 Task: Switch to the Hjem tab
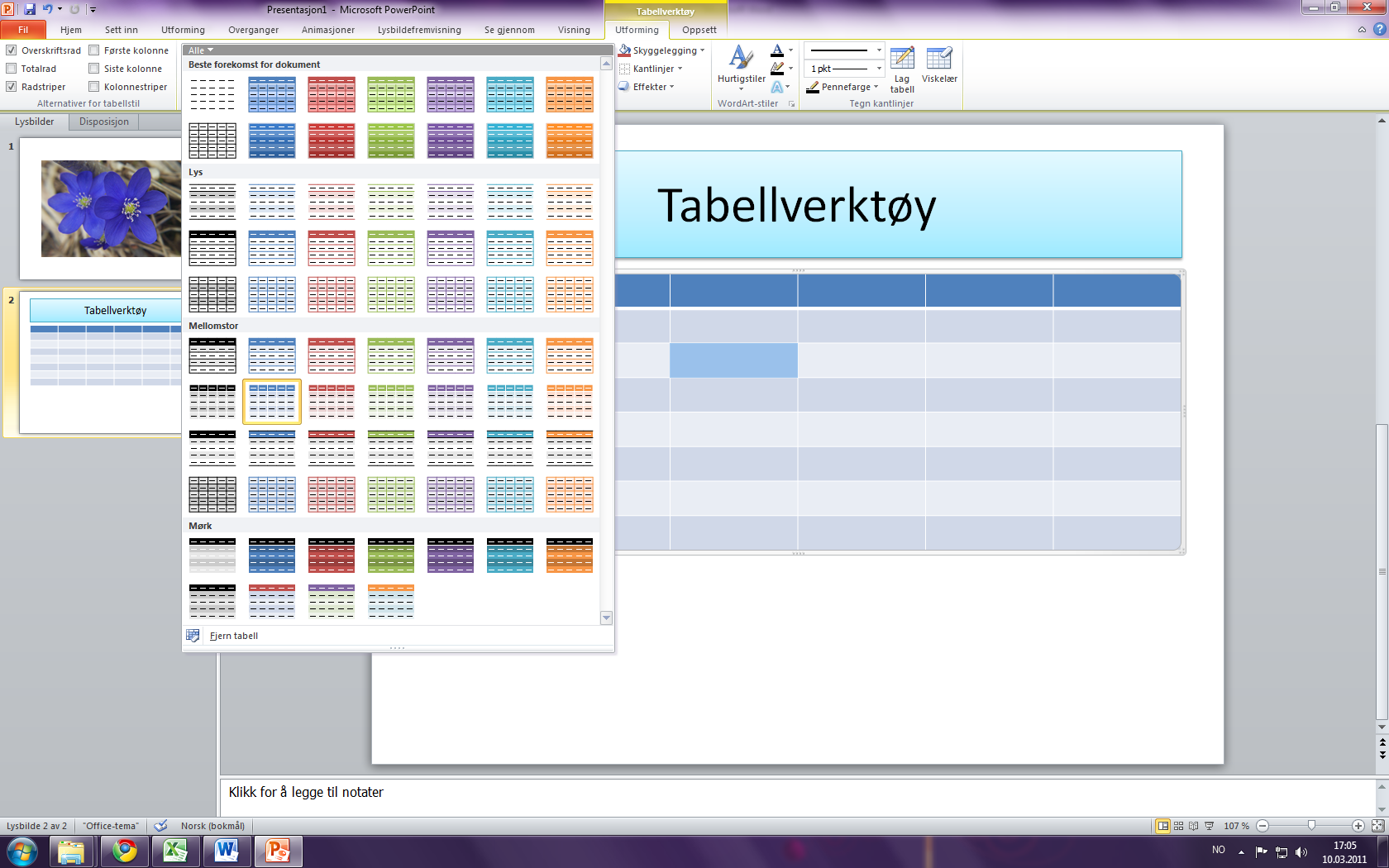[71, 30]
